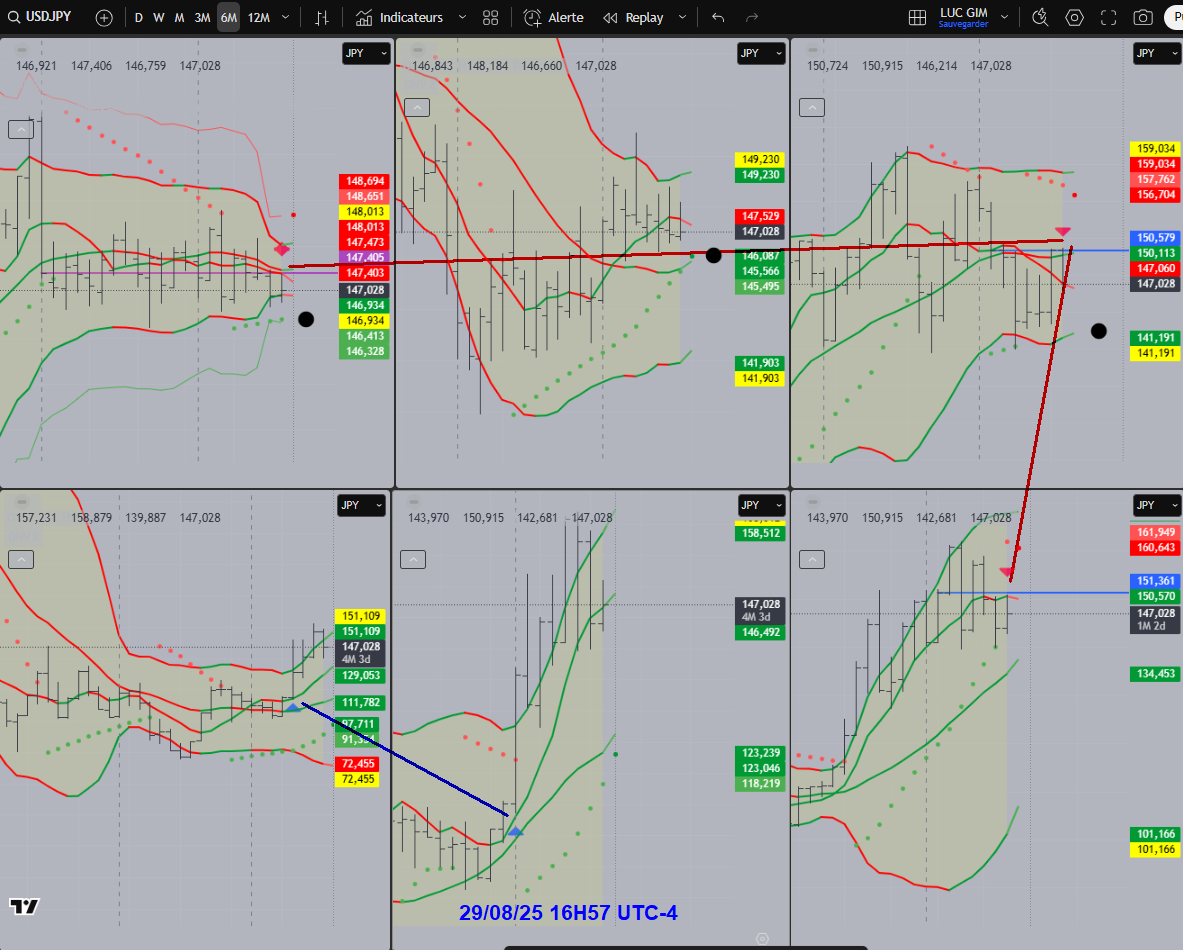Open JPY currency dropdown in top-right chart
The width and height of the screenshot is (1183, 950).
coord(1157,53)
